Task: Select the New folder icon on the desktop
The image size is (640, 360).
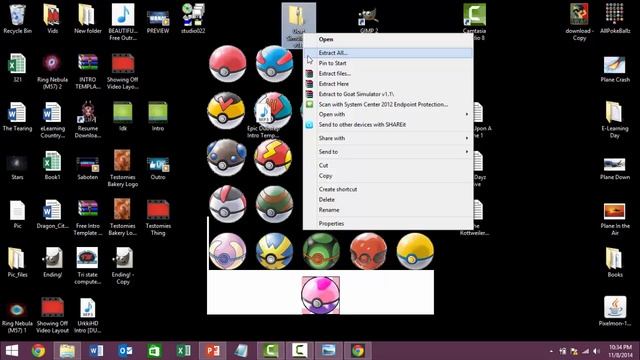Action: pyautogui.click(x=87, y=19)
